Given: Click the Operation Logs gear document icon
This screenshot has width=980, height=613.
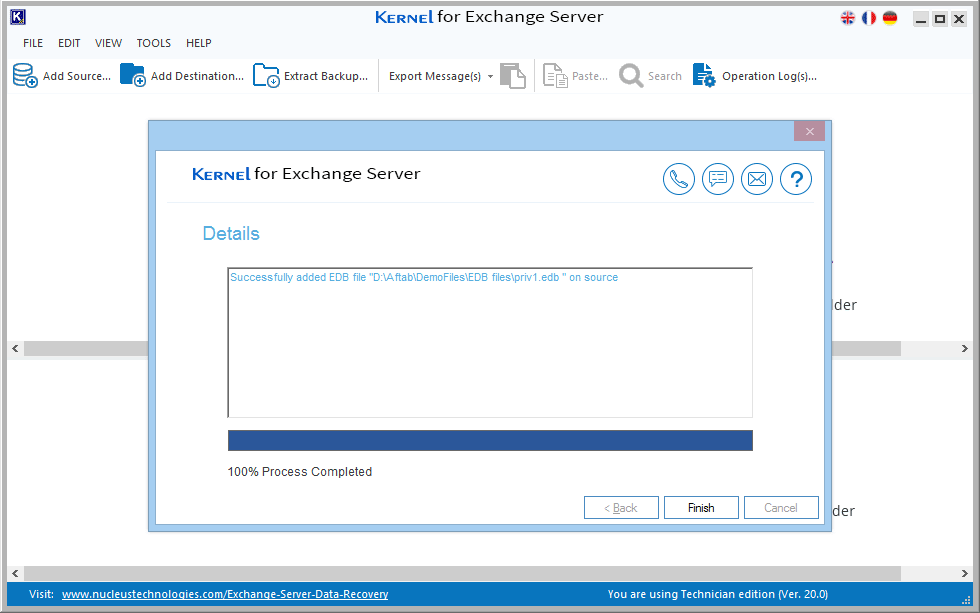Looking at the screenshot, I should pos(704,76).
